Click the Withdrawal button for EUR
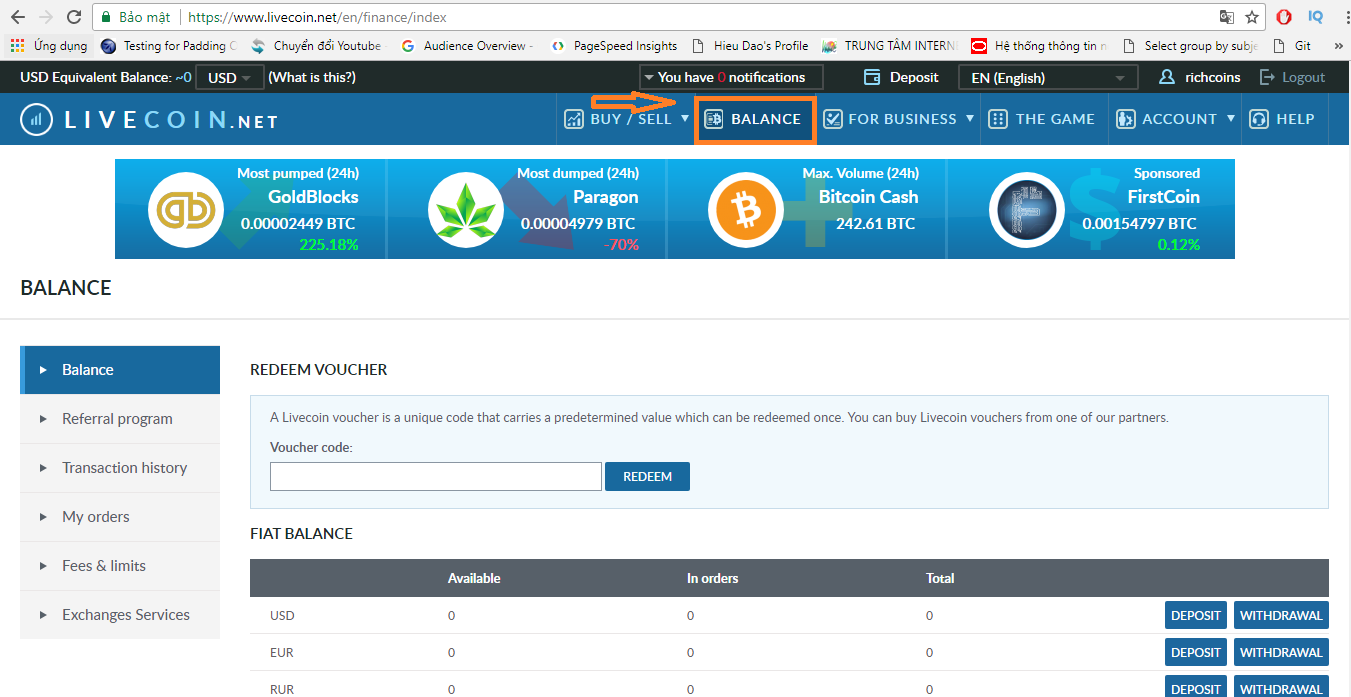Screen dimensions: 1351x697 click(1280, 652)
